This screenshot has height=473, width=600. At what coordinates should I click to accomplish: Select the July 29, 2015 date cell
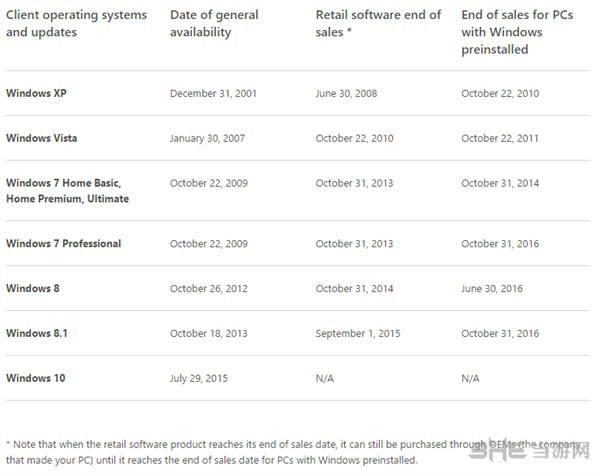click(x=201, y=377)
